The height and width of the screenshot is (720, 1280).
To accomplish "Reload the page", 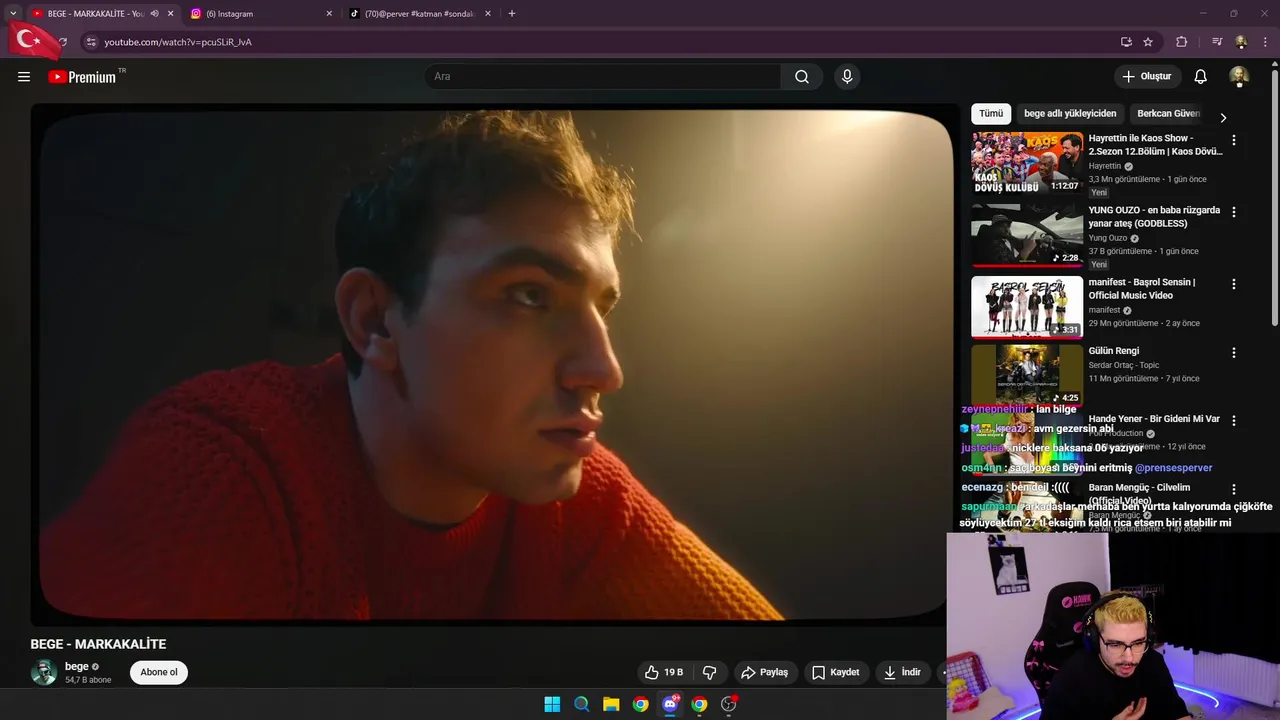I will click(x=62, y=42).
